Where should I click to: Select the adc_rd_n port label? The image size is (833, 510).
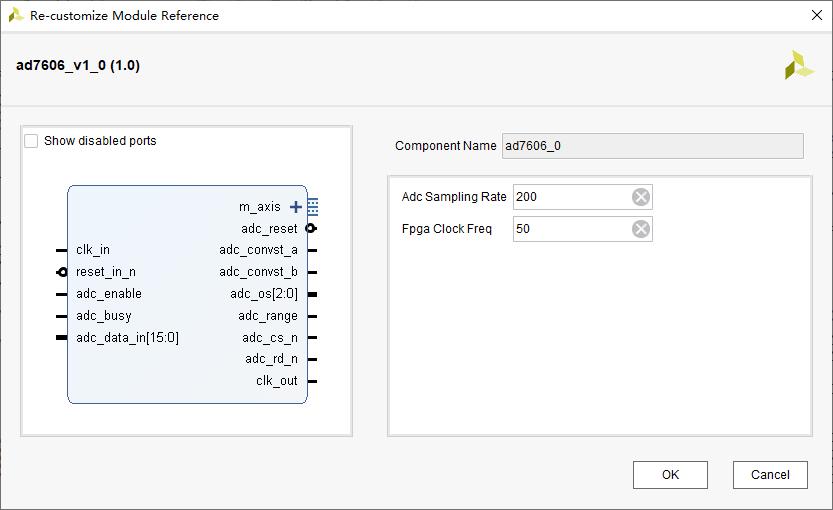point(271,359)
